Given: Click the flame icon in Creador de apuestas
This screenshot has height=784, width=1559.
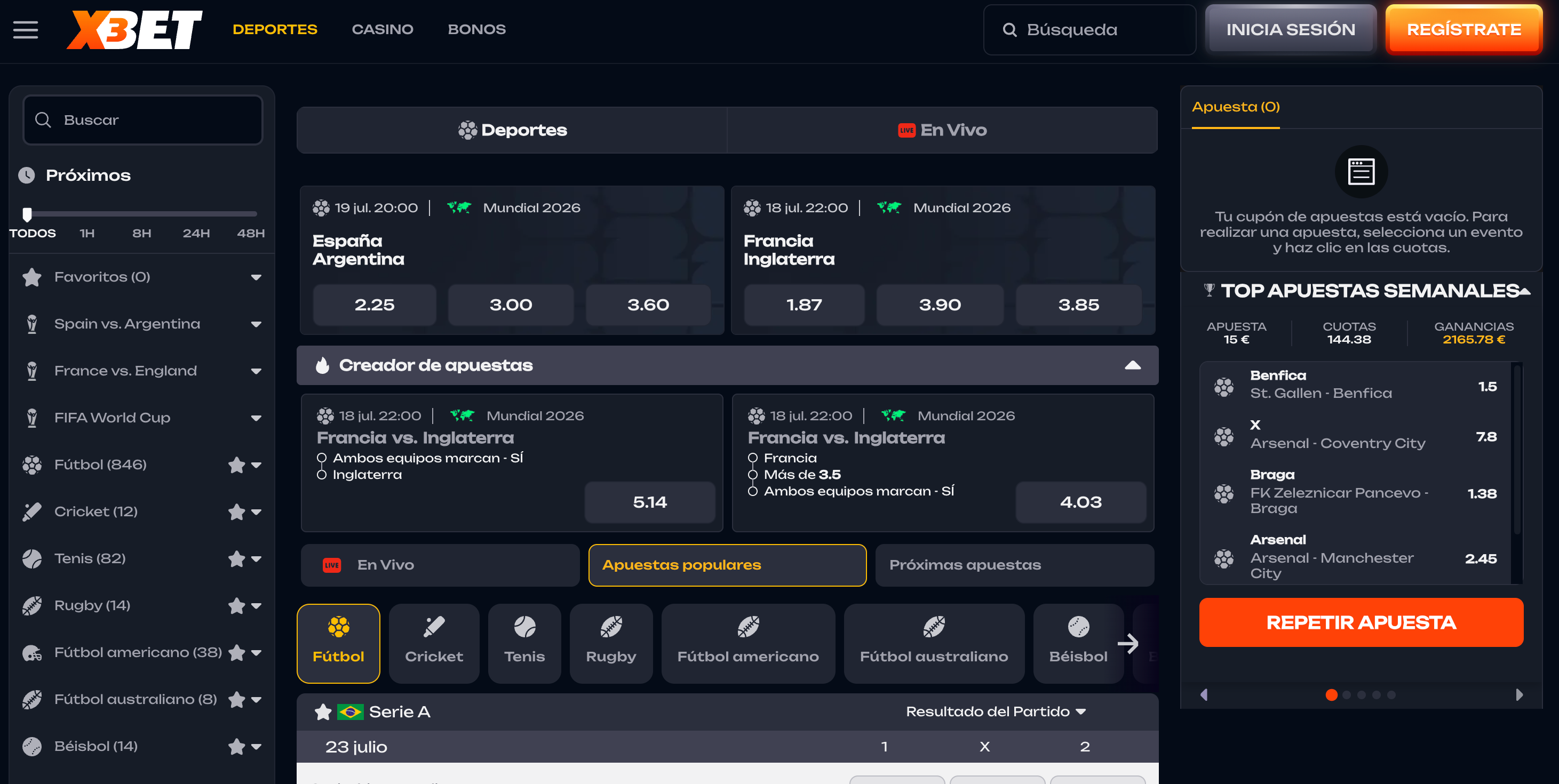Looking at the screenshot, I should tap(323, 365).
